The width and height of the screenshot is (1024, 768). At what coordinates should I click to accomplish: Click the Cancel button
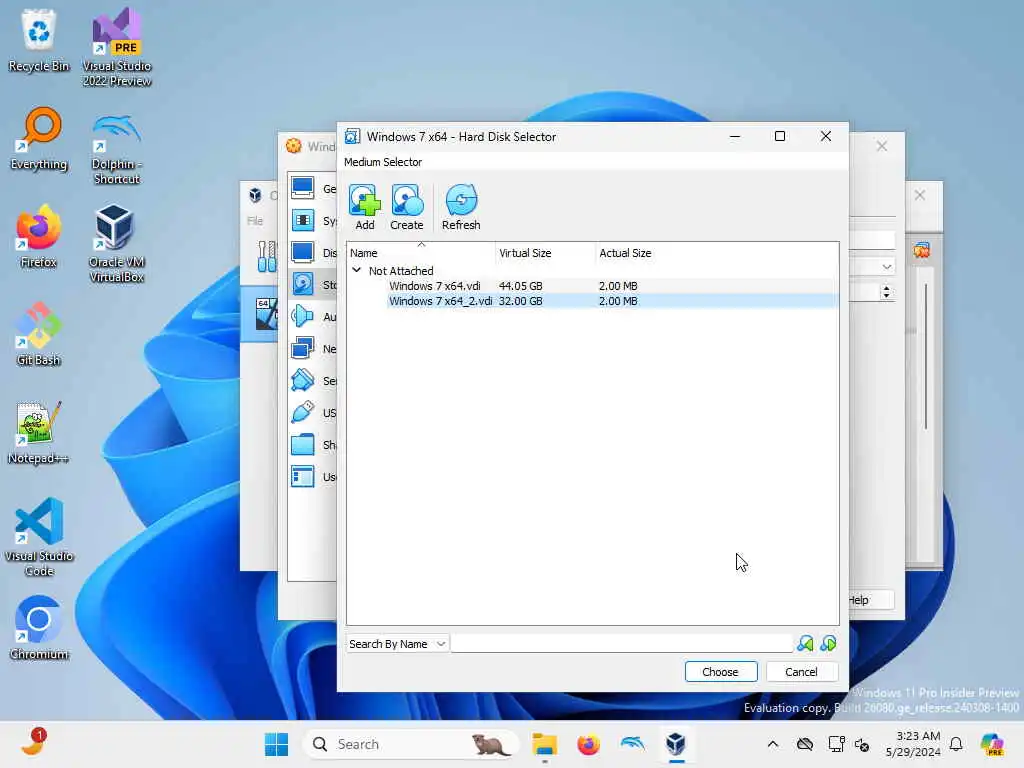coord(801,672)
